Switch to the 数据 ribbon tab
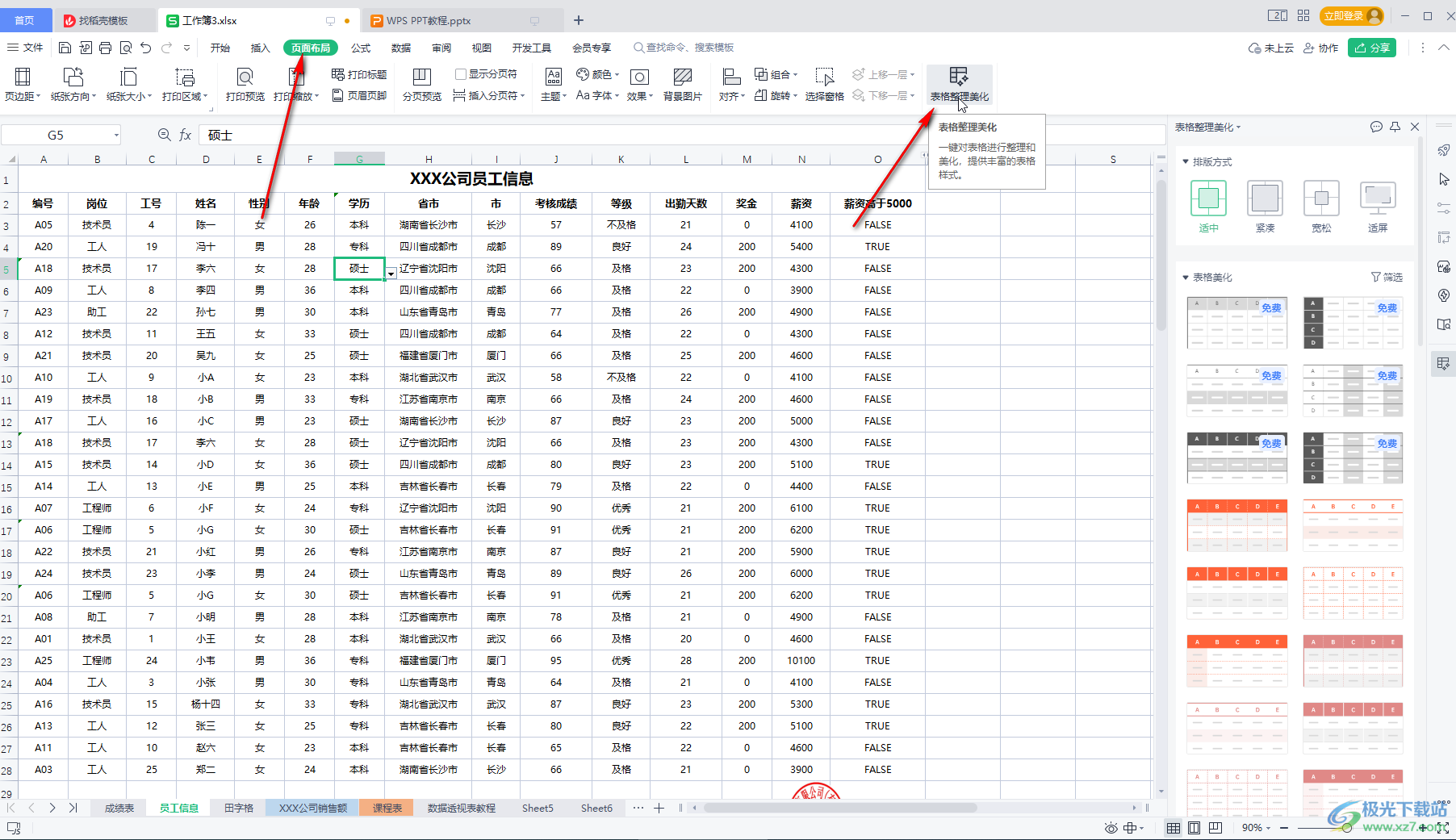Viewport: 1456px width, 840px height. (401, 48)
